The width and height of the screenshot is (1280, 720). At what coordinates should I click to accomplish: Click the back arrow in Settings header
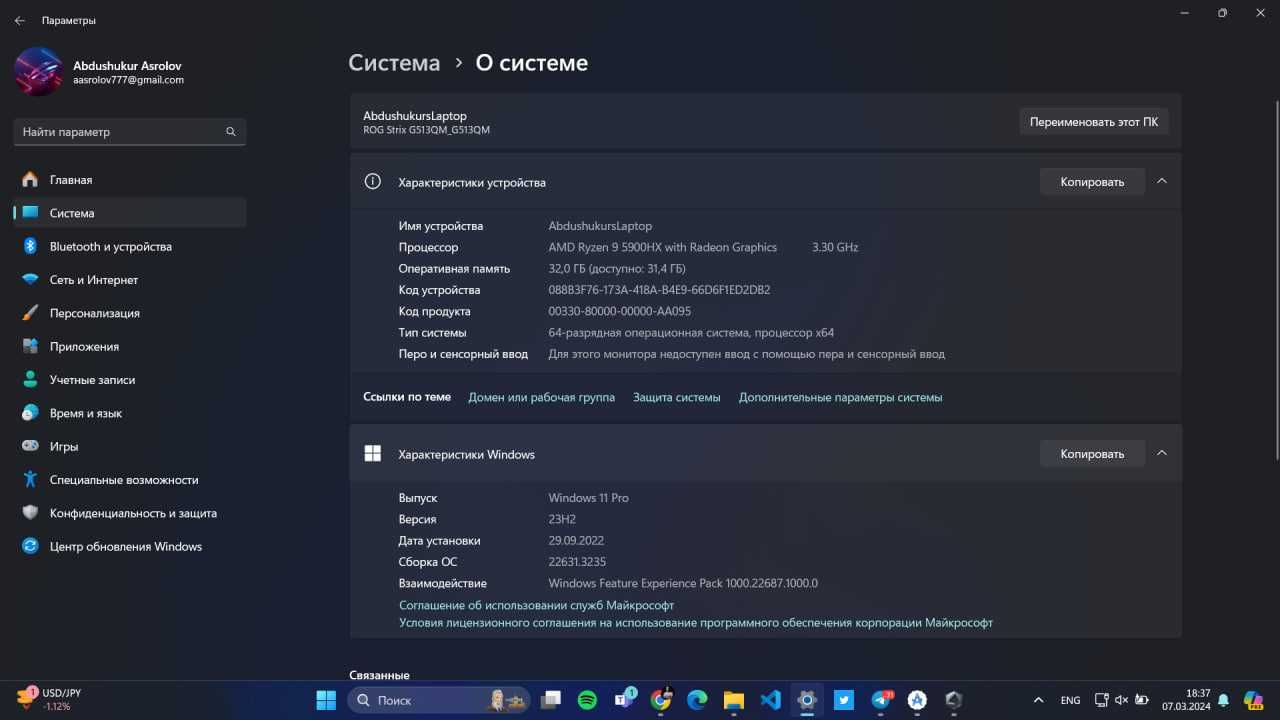pos(19,20)
